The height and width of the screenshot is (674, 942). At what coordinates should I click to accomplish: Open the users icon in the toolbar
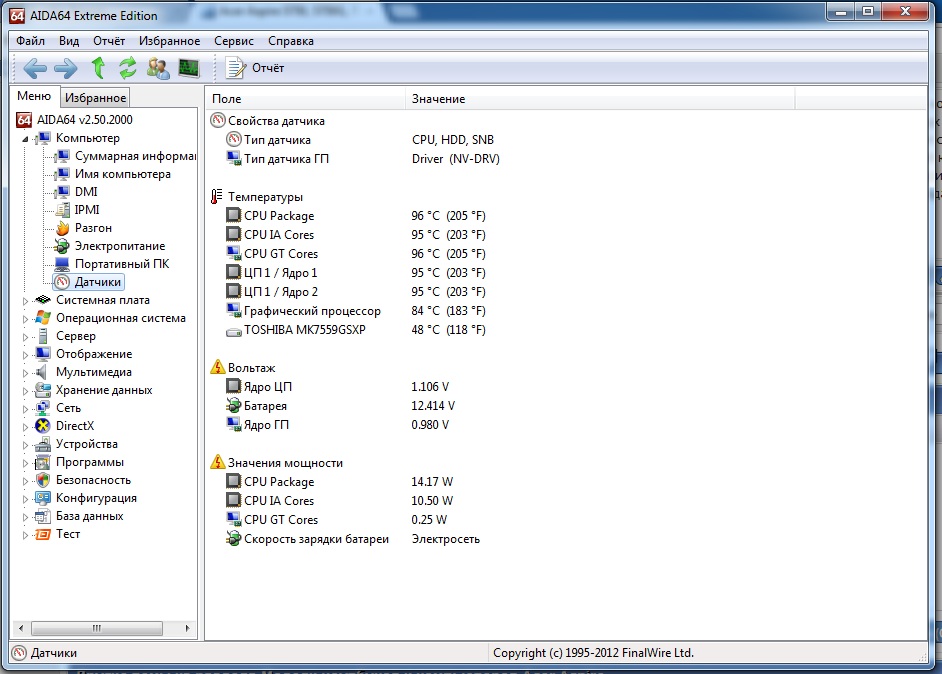[x=158, y=68]
